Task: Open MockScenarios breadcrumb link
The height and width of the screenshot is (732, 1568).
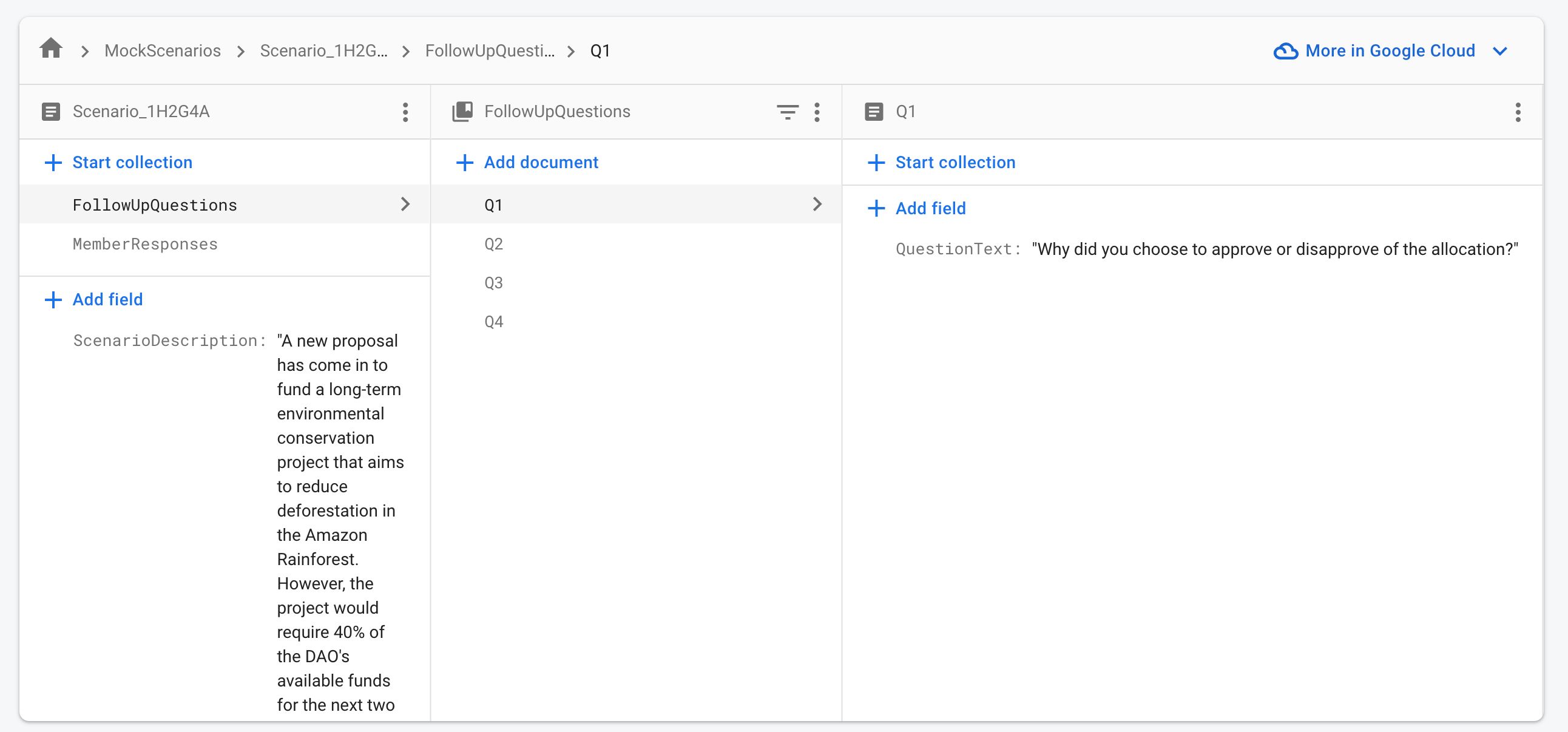Action: coord(163,50)
